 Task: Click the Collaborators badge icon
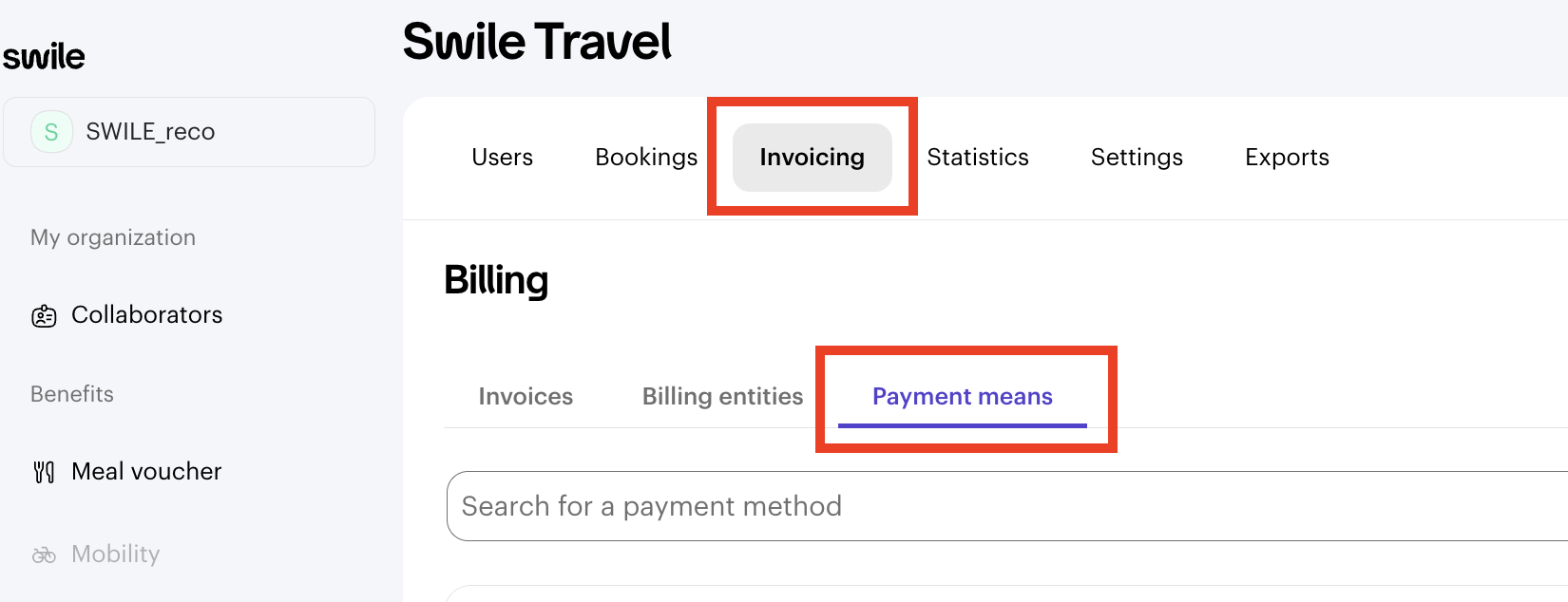click(44, 316)
